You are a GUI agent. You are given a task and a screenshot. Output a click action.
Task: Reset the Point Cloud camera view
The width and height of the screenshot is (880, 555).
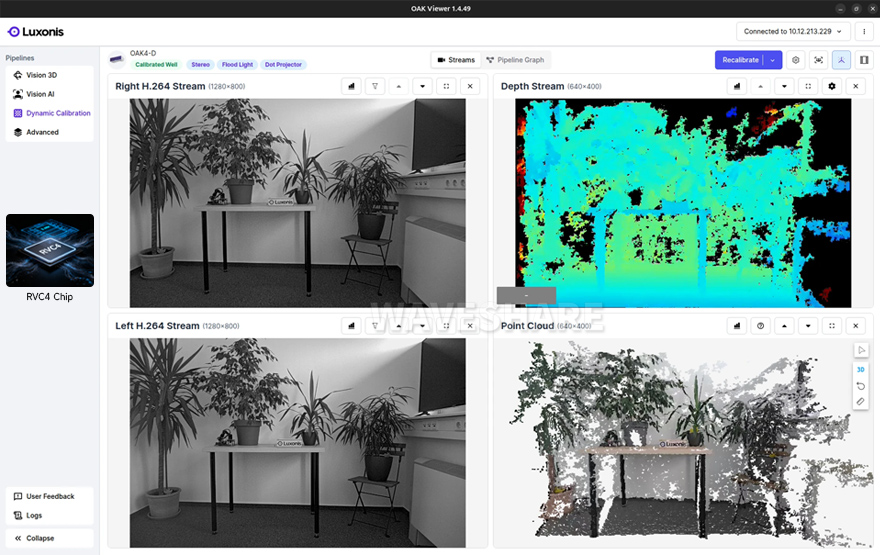861,386
